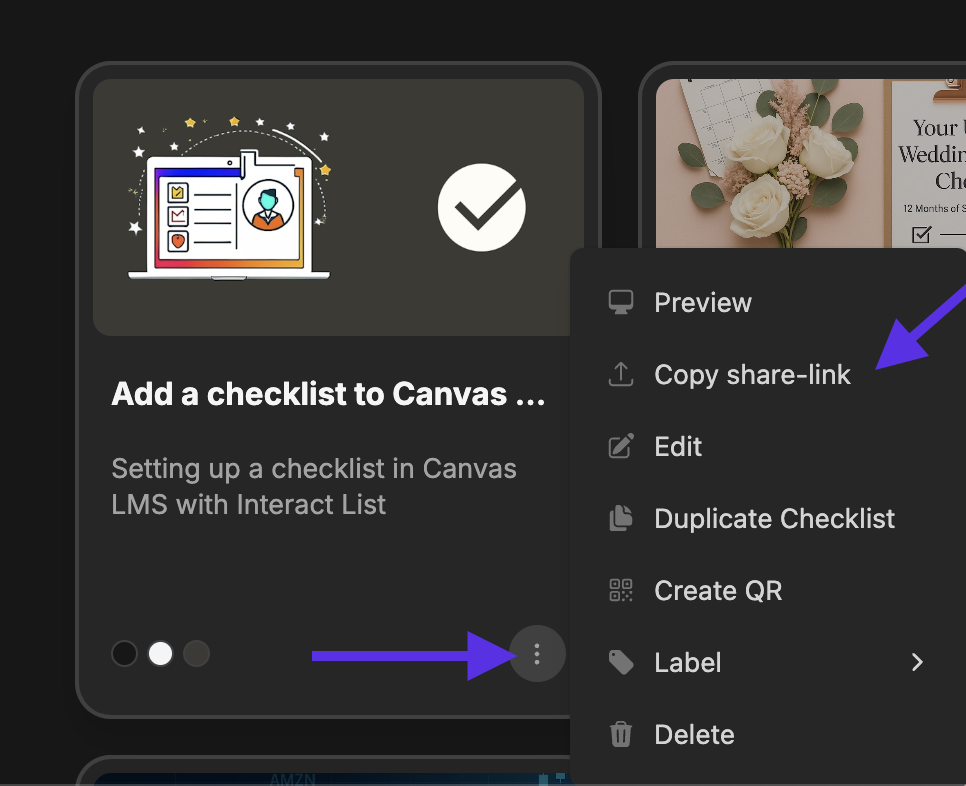Screen dimensions: 966x786
Task: Click the white checkmark circle on the cover
Action: tap(482, 207)
